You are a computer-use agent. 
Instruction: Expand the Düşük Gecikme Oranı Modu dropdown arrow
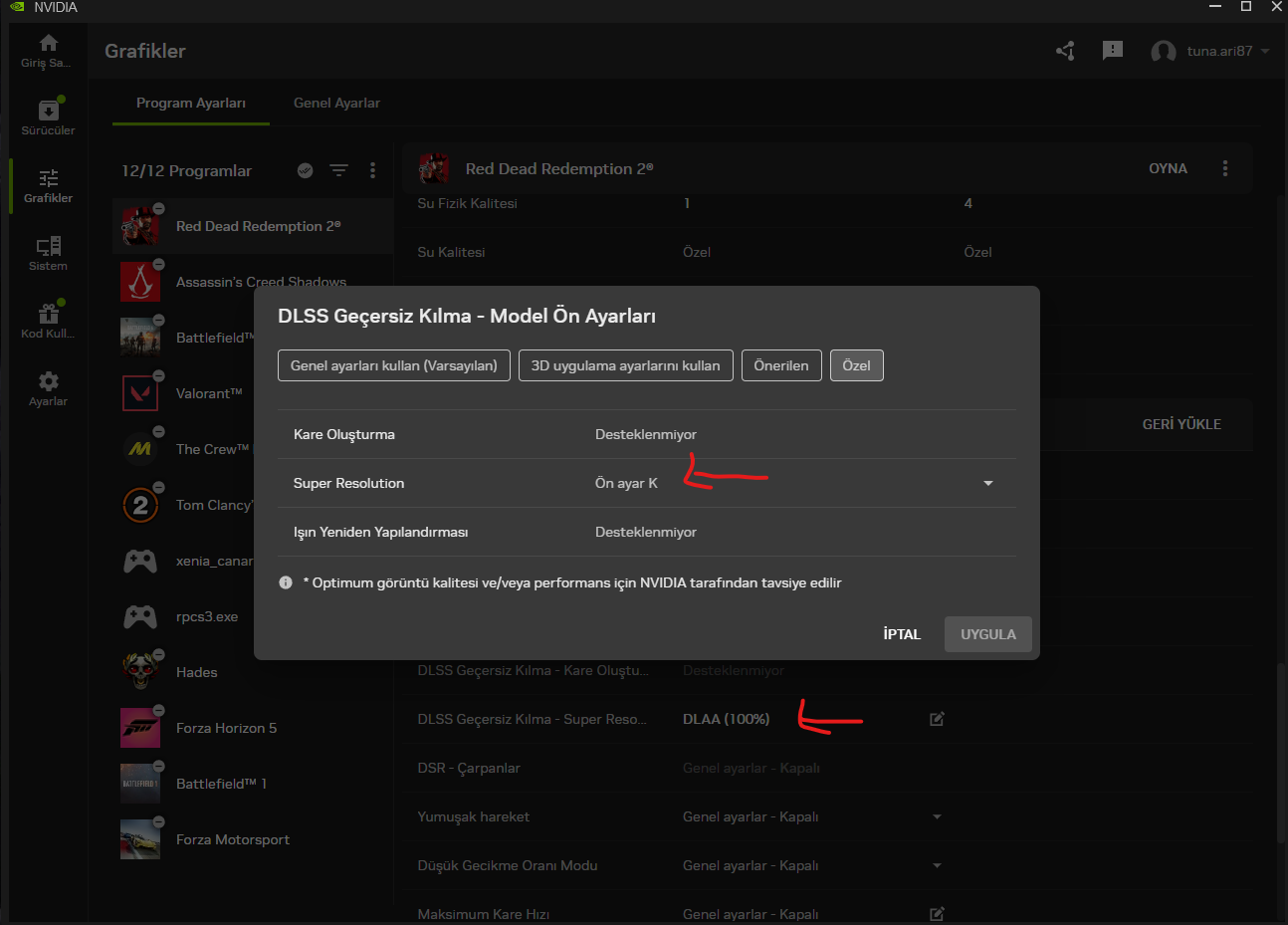(x=937, y=865)
